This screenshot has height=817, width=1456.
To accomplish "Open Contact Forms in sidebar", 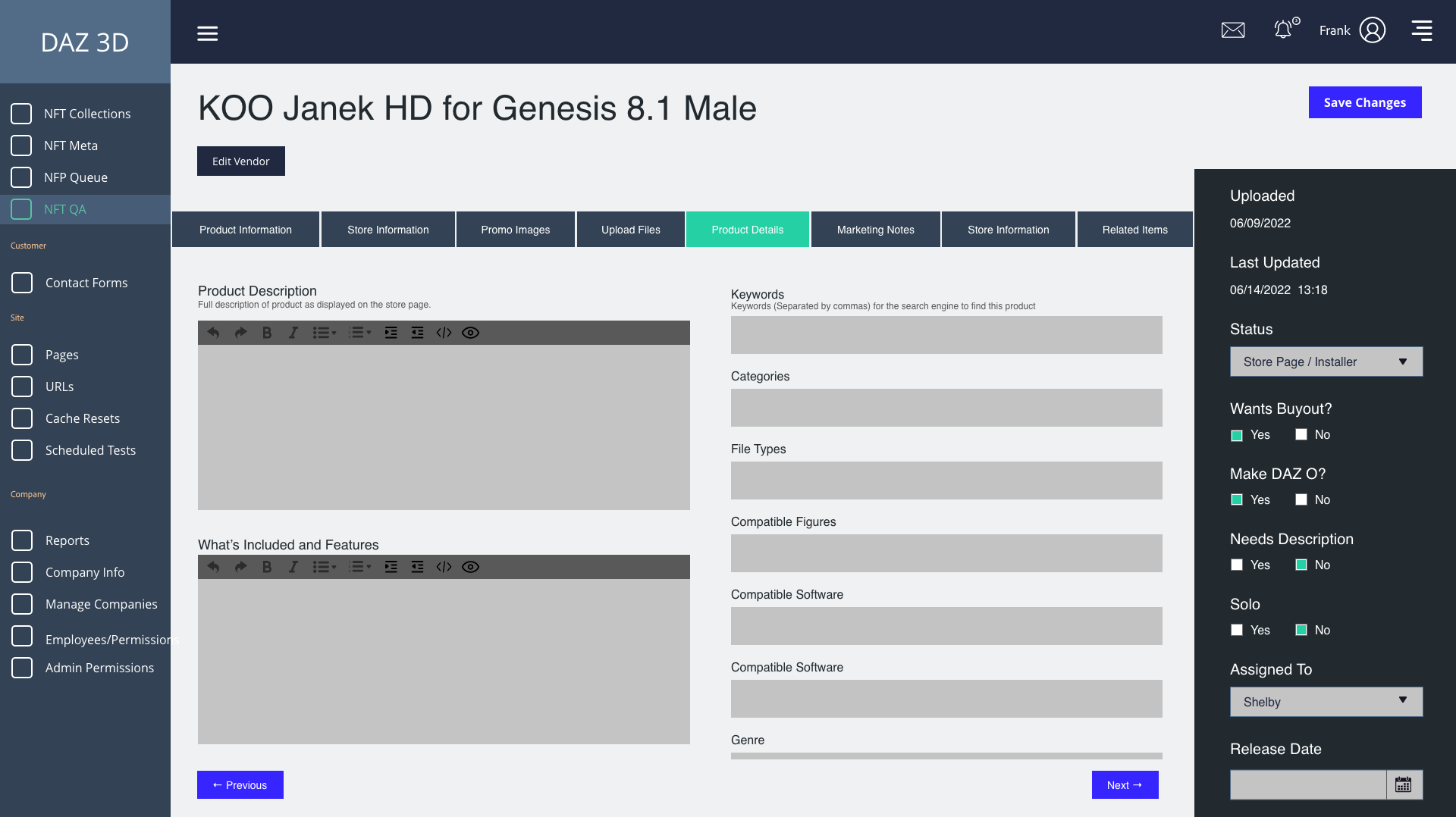I will pos(86,283).
